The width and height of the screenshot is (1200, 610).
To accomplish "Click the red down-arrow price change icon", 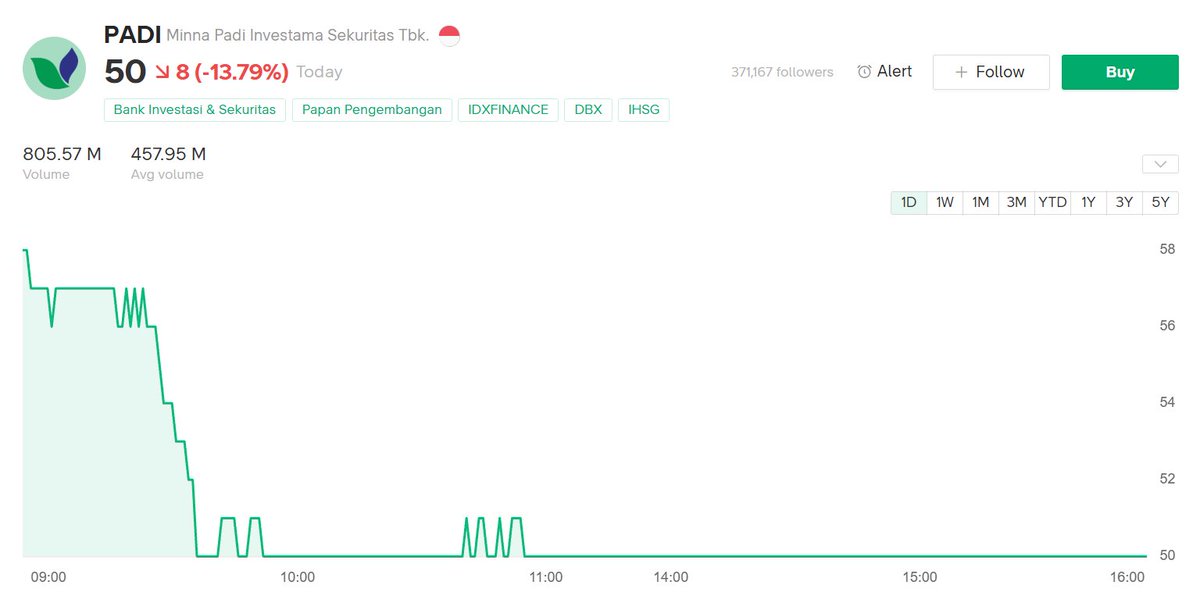I will [163, 72].
